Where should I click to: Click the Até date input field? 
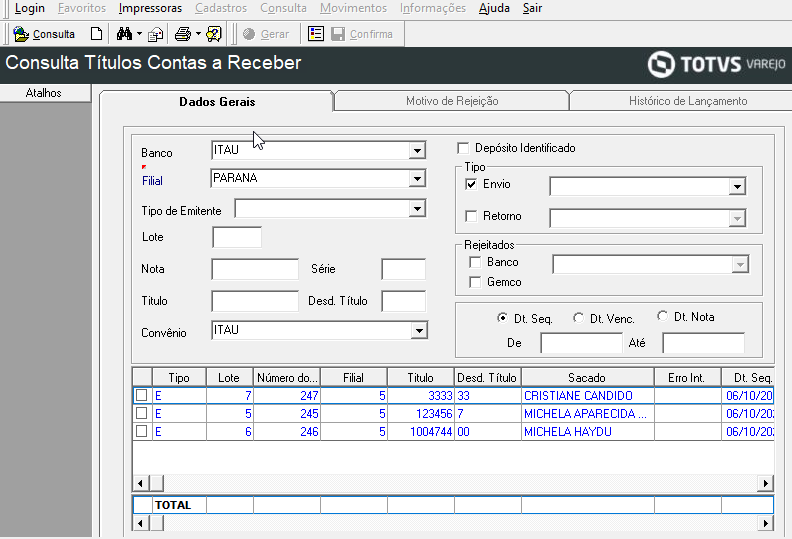coord(704,343)
